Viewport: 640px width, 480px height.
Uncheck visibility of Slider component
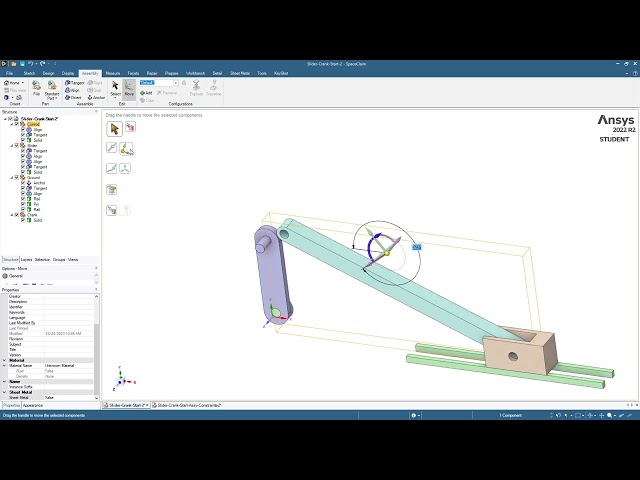(x=17, y=145)
